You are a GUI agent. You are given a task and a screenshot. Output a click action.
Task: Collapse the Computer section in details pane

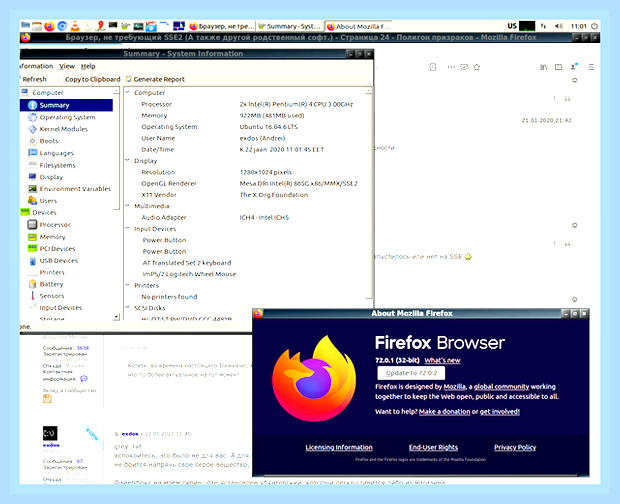point(128,92)
